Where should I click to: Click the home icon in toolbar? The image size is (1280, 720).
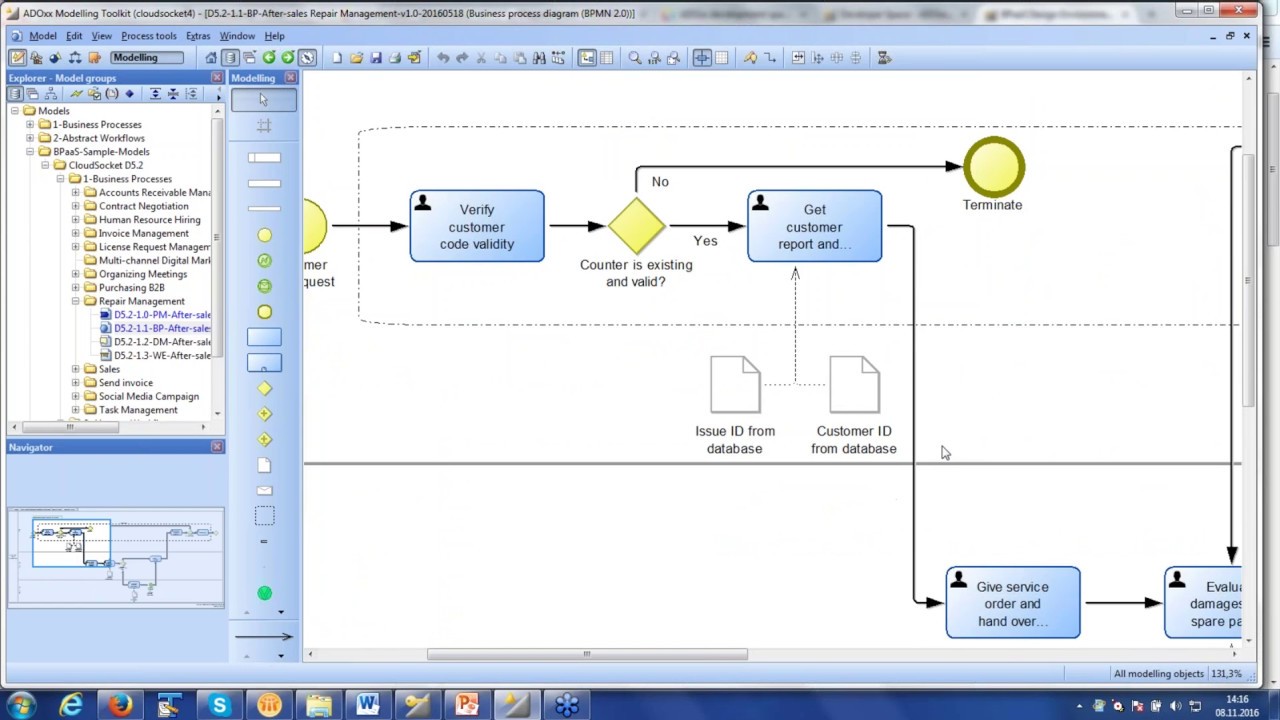211,58
